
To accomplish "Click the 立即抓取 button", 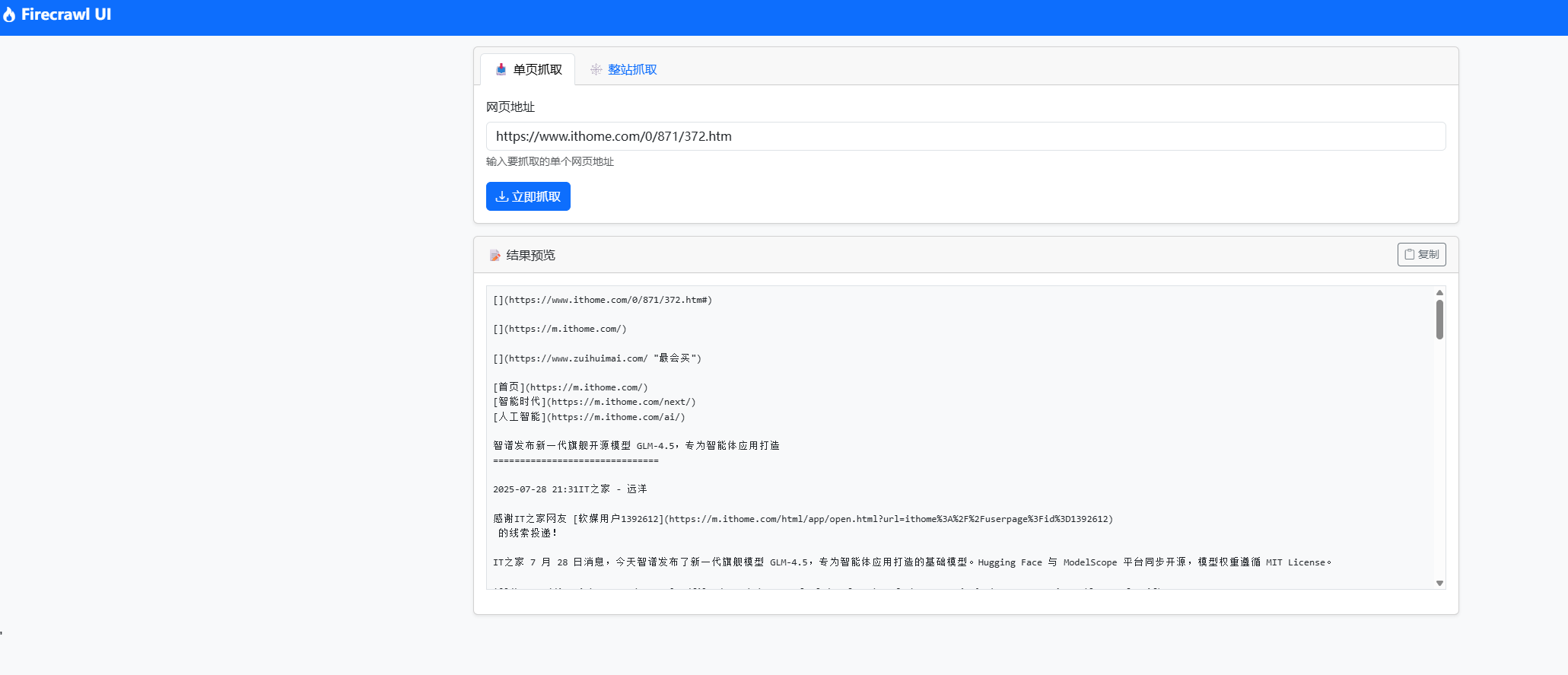I will [528, 196].
